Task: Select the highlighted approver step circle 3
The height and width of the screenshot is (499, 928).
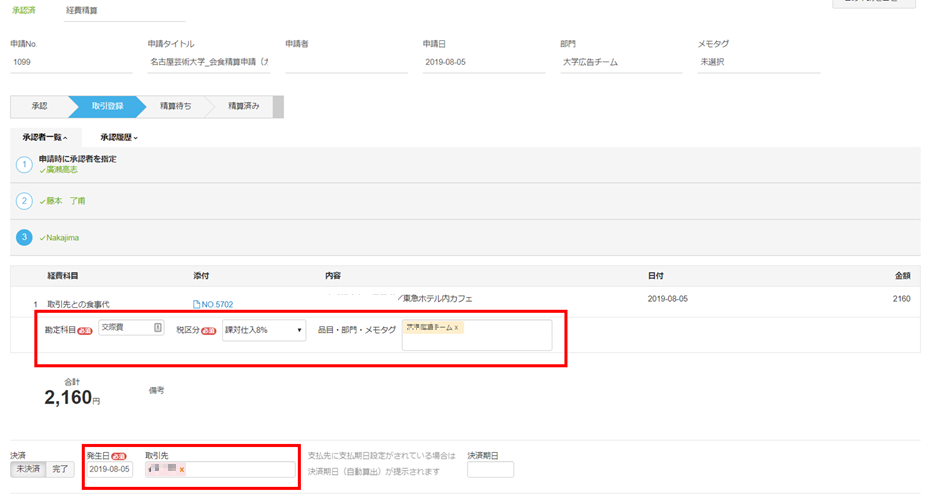Action: click(24, 237)
